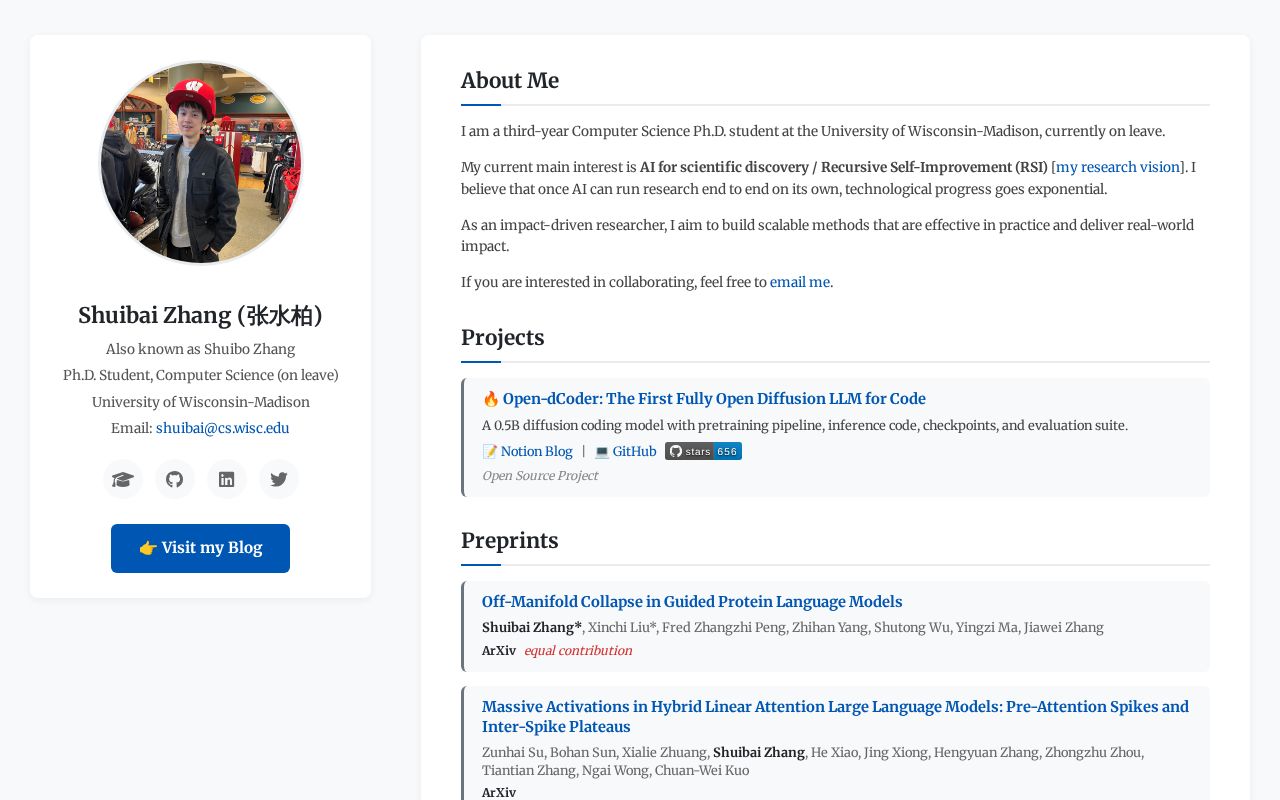1280x800 pixels.
Task: Open the GitHub link under Open-dCoder
Action: 634,452
